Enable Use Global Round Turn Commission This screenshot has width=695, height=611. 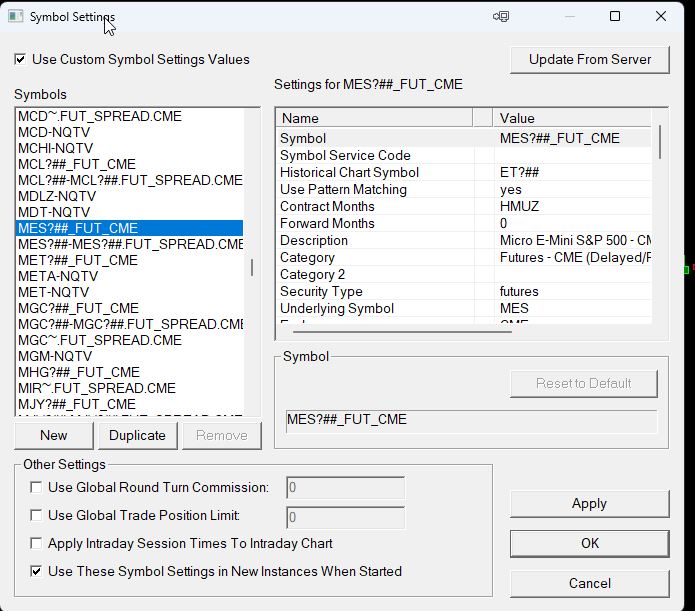coord(36,487)
